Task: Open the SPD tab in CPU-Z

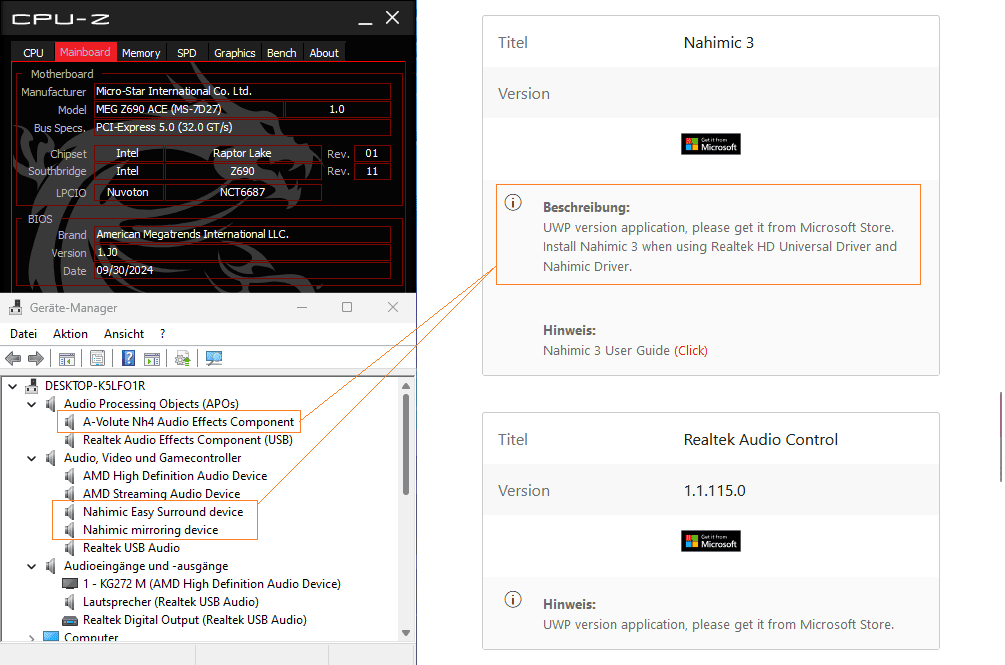Action: click(x=187, y=53)
